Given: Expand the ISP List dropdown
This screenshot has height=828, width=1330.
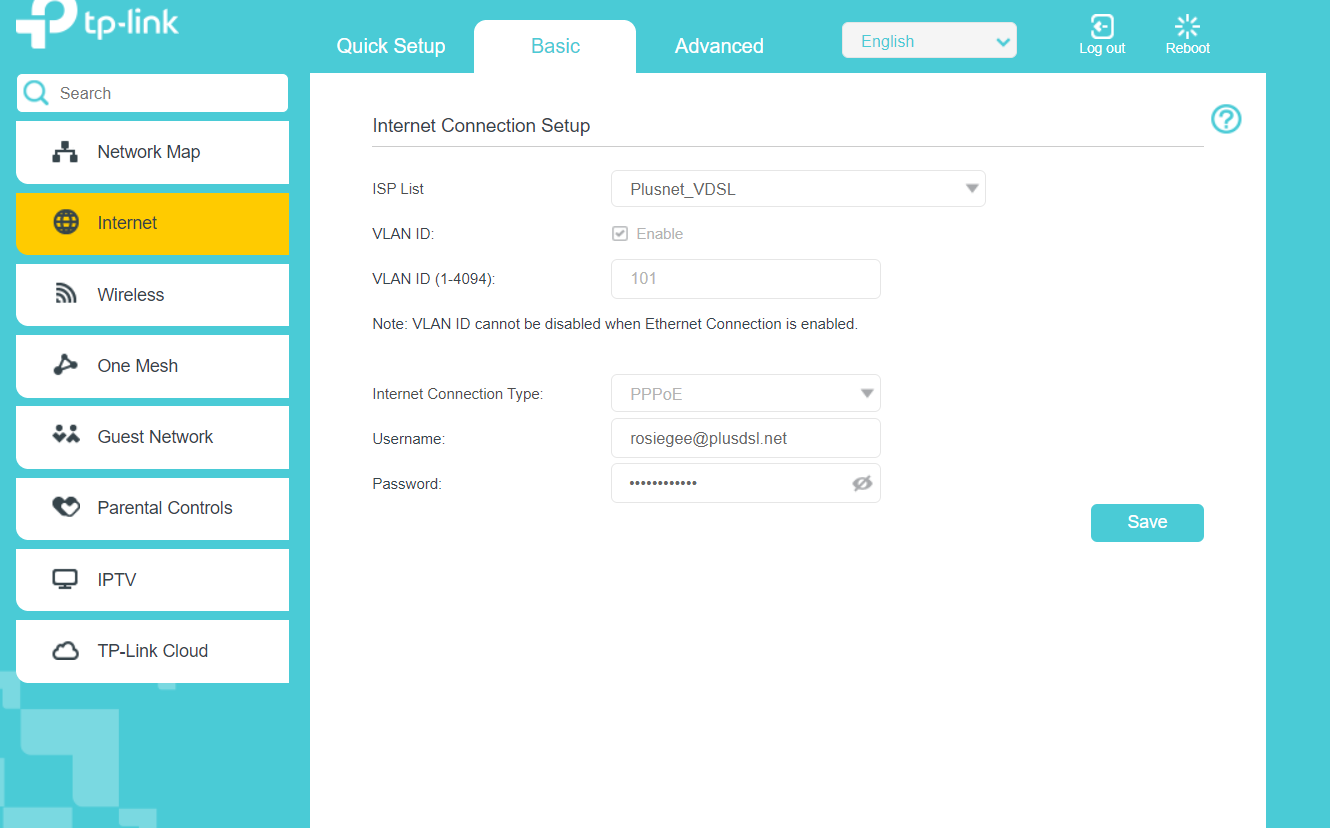Looking at the screenshot, I should (797, 189).
